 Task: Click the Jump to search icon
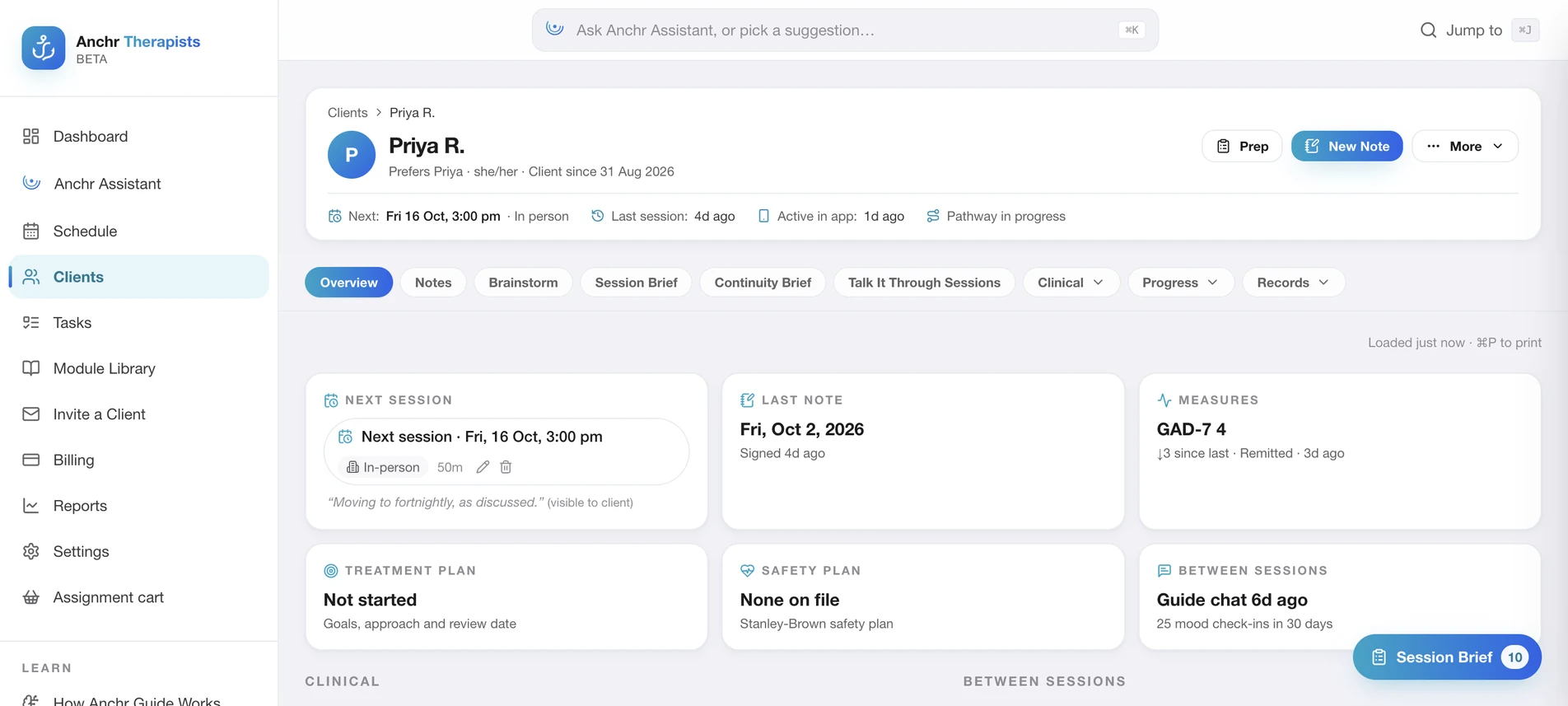click(x=1428, y=30)
